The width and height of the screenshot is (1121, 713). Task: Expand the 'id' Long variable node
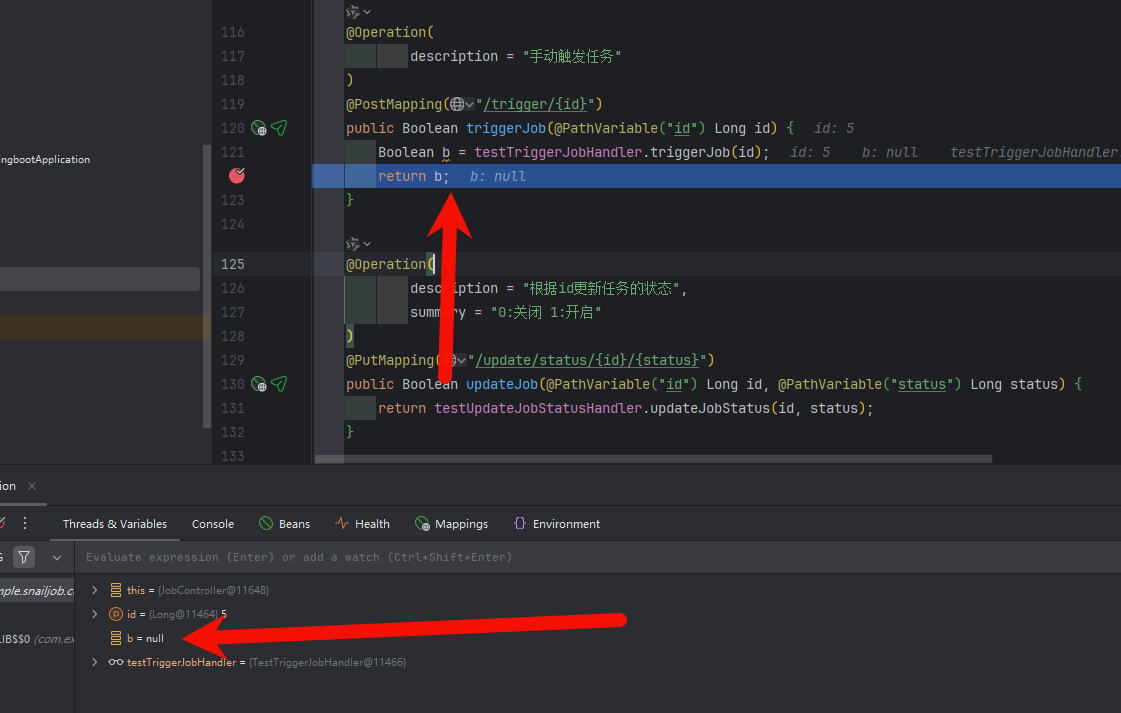[x=95, y=614]
